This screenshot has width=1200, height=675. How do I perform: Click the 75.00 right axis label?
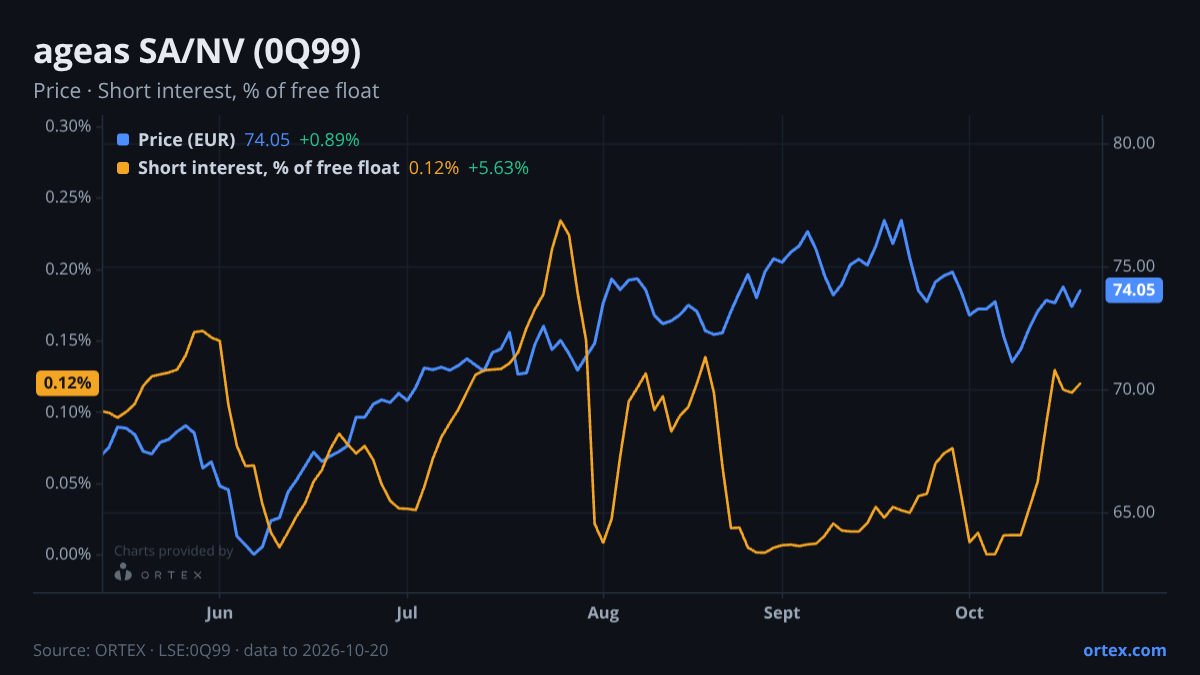pyautogui.click(x=1133, y=266)
